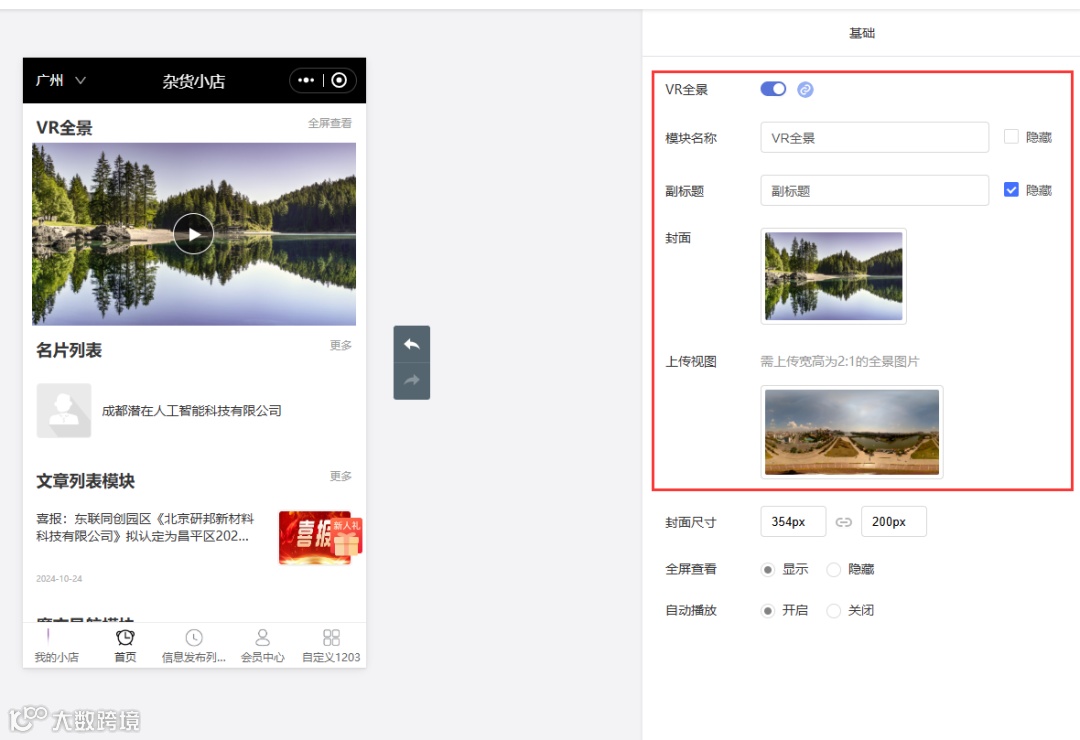This screenshot has width=1080, height=740.
Task: Click 更多 beside 名片列表
Action: click(340, 345)
